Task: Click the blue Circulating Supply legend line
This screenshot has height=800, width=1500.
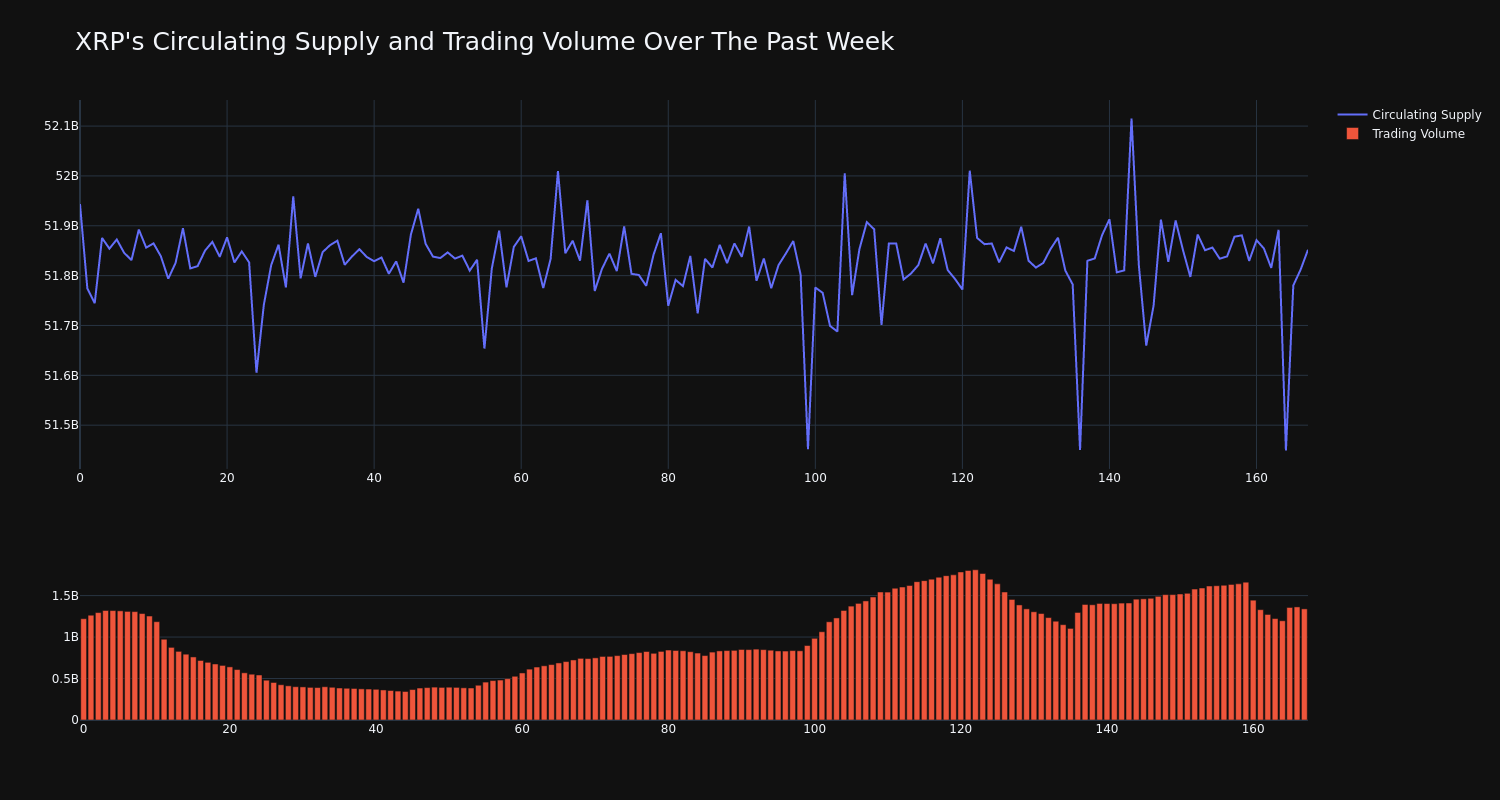Action: [x=1352, y=115]
